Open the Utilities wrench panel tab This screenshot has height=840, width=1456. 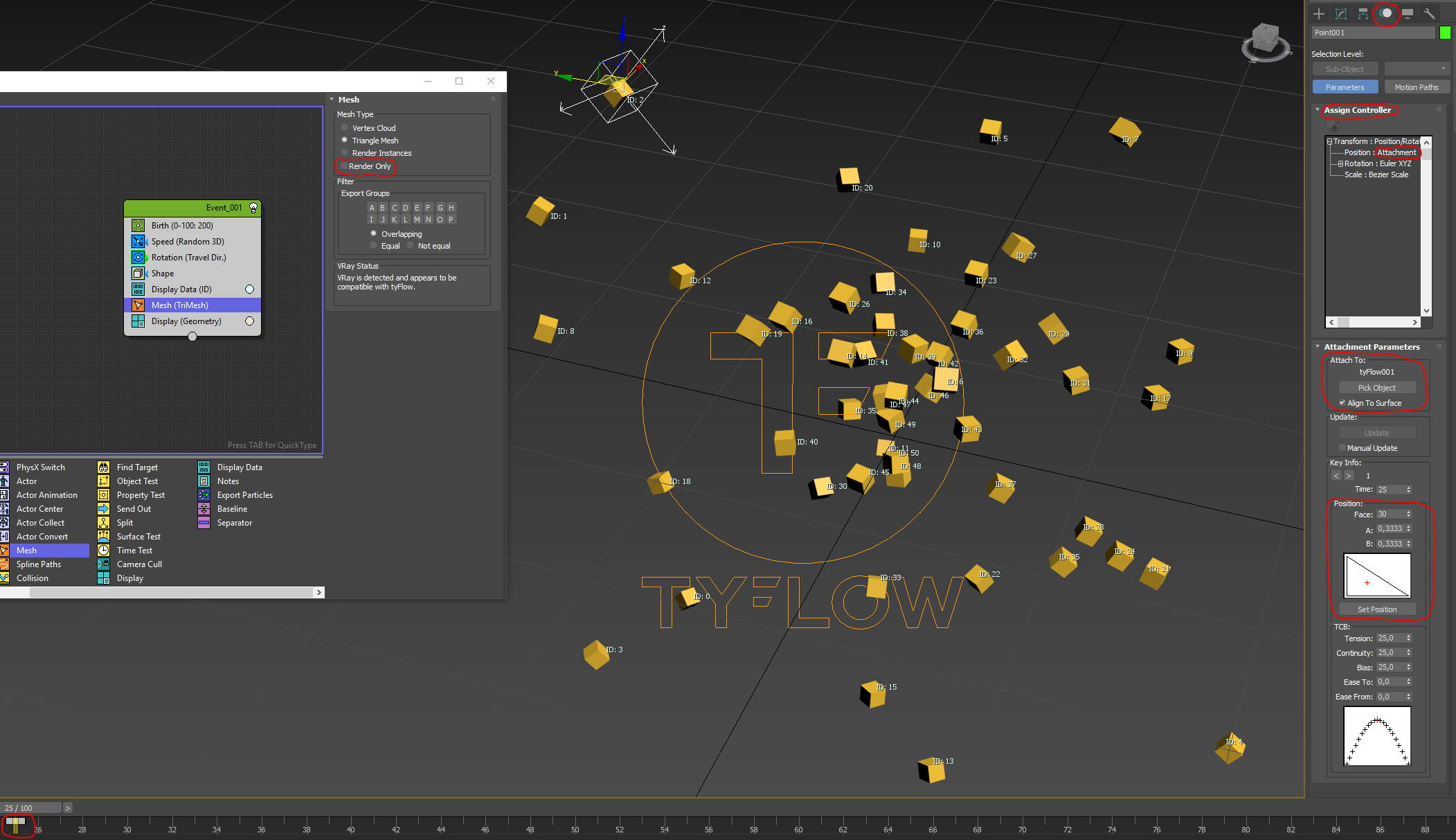[x=1430, y=13]
